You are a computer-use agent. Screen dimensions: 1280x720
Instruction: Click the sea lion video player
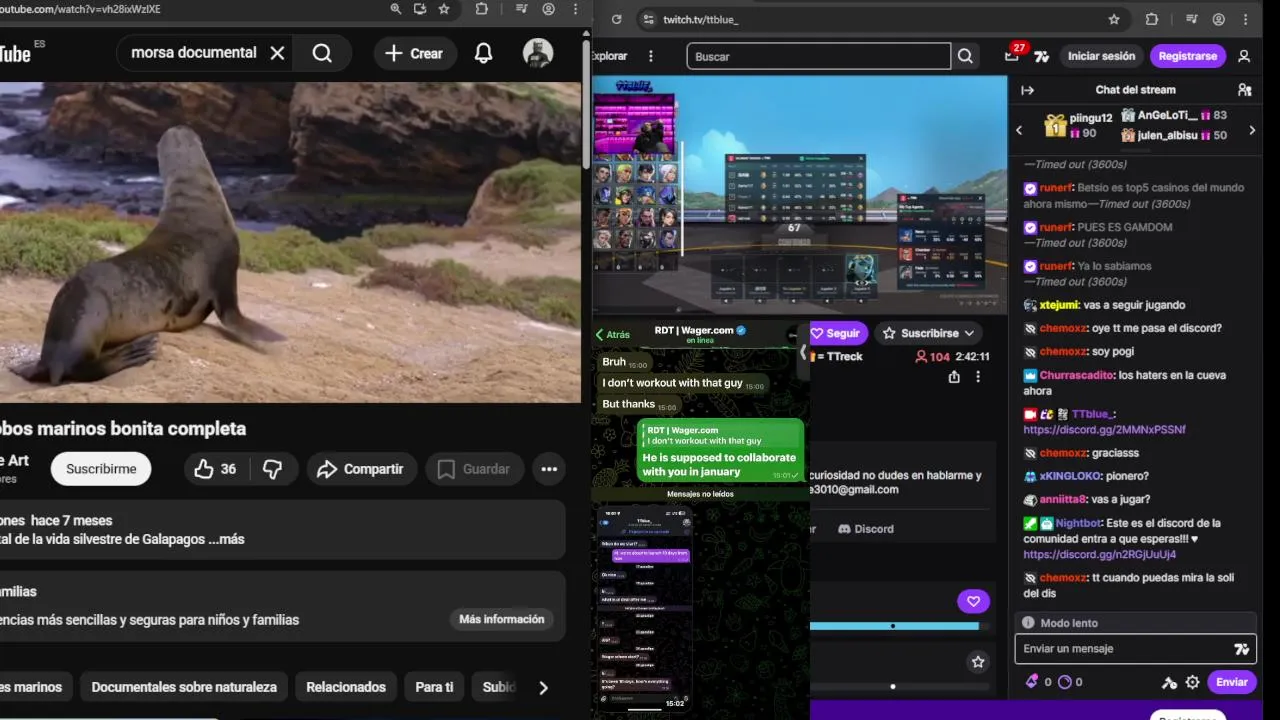click(x=290, y=243)
